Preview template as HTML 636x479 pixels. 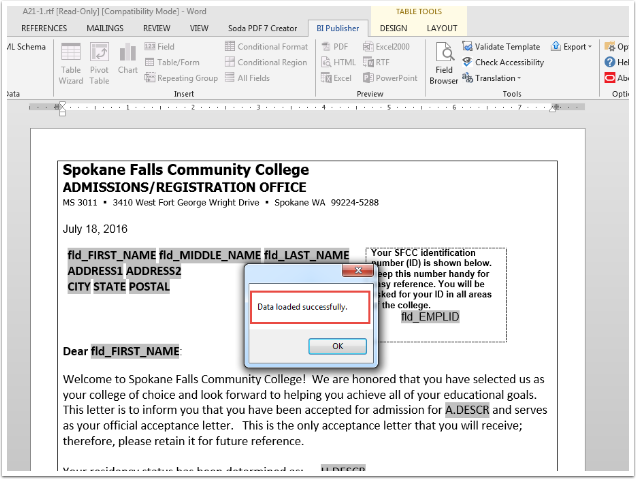click(x=338, y=62)
